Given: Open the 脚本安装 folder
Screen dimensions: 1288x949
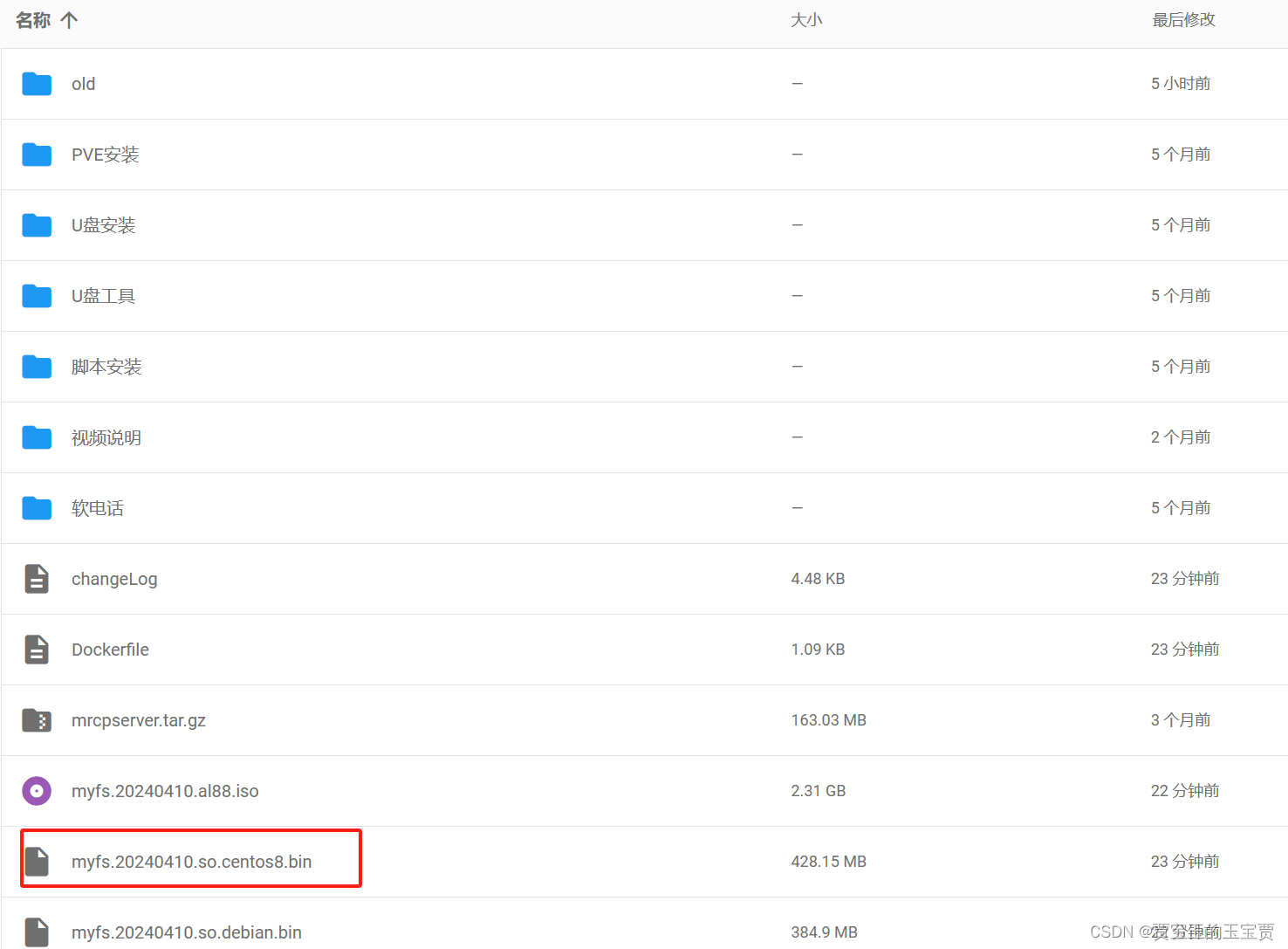Looking at the screenshot, I should point(106,367).
